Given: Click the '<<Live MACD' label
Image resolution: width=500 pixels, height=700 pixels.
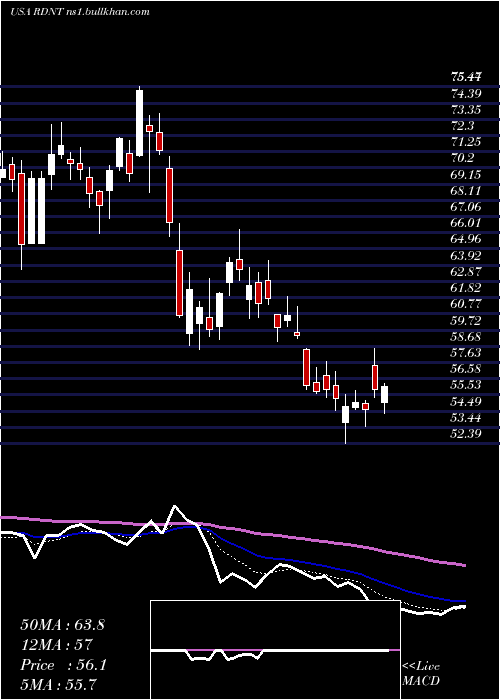Looking at the screenshot, I should pyautogui.click(x=421, y=674).
